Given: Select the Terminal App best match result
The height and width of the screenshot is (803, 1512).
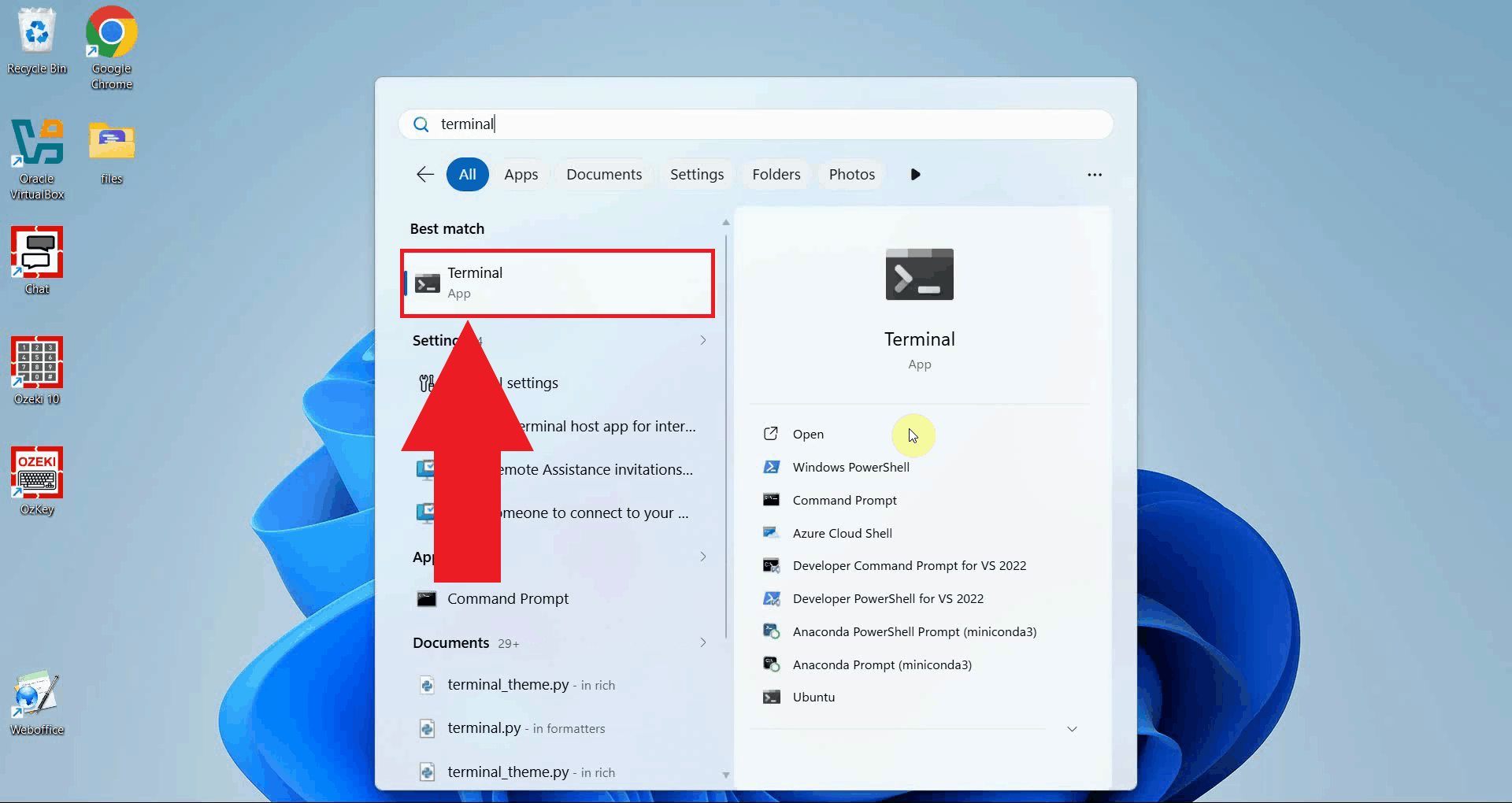Looking at the screenshot, I should [558, 283].
